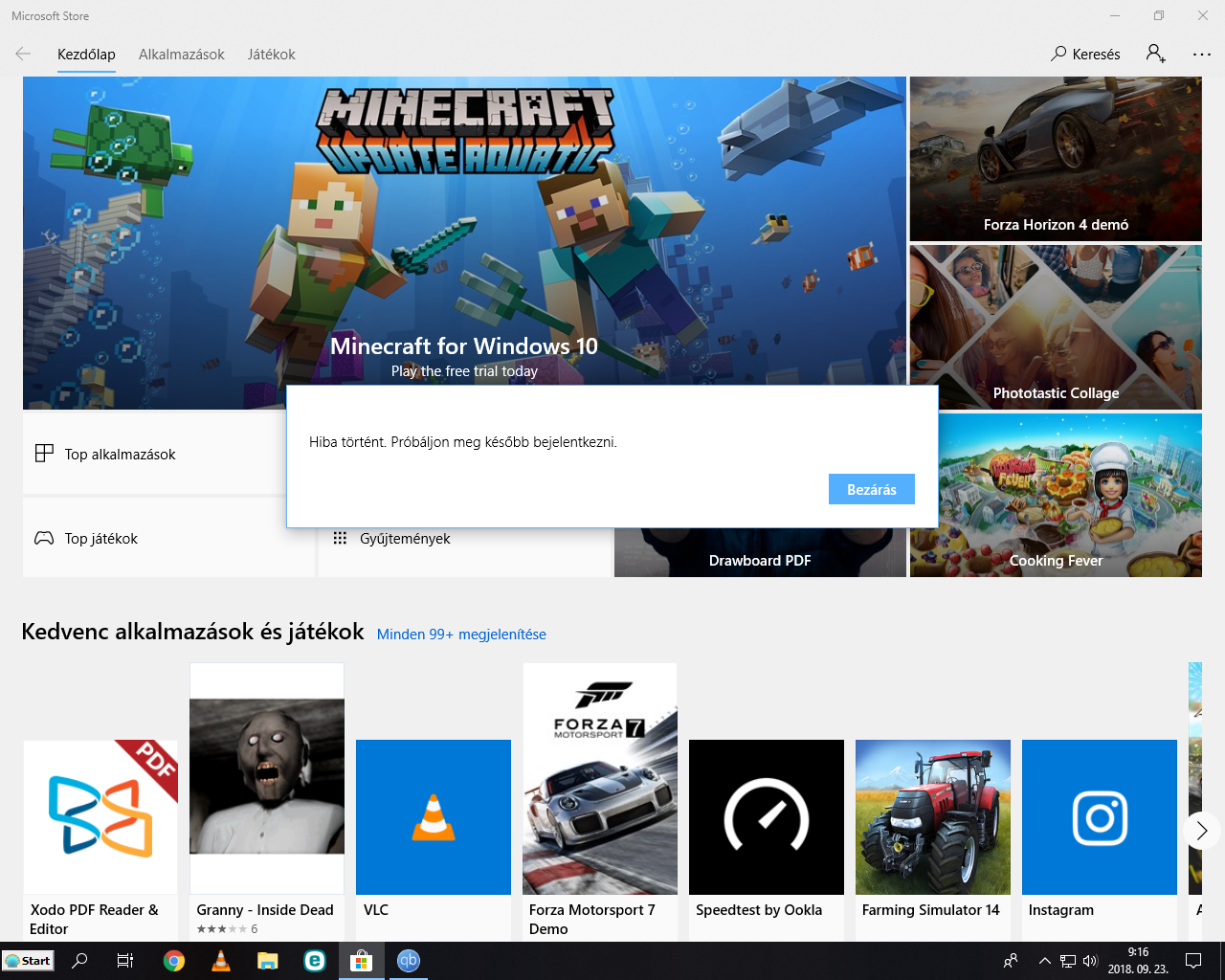
Task: Show hidden tray icons
Action: 1045,961
